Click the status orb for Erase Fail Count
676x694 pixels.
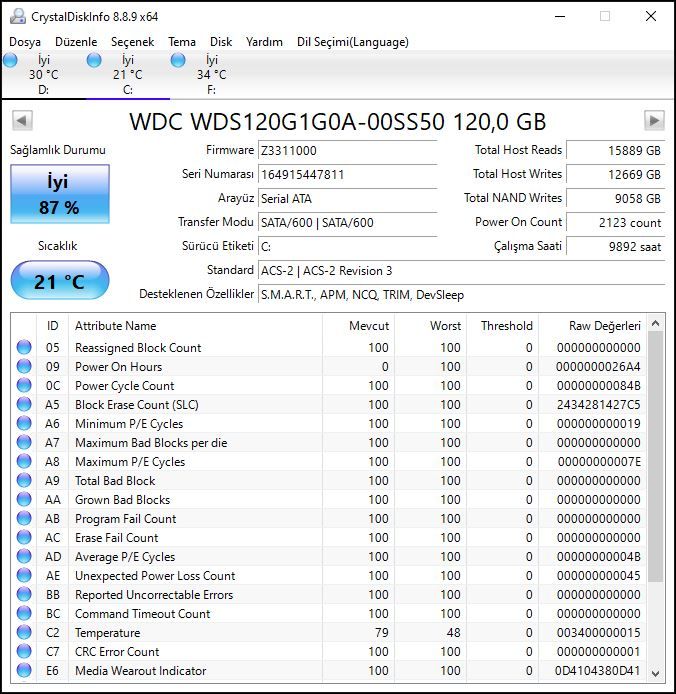click(x=24, y=537)
